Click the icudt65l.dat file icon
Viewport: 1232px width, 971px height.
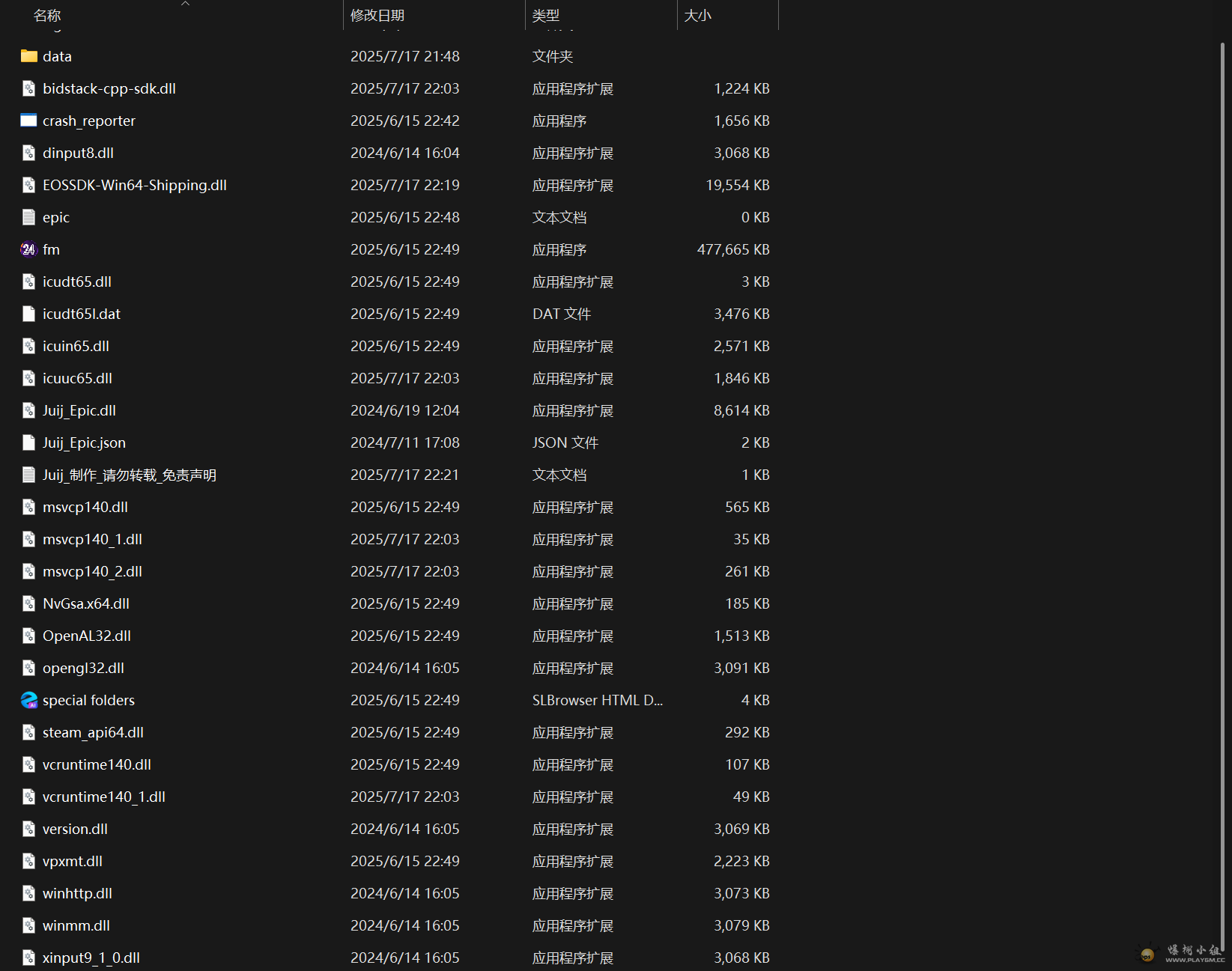pyautogui.click(x=29, y=314)
